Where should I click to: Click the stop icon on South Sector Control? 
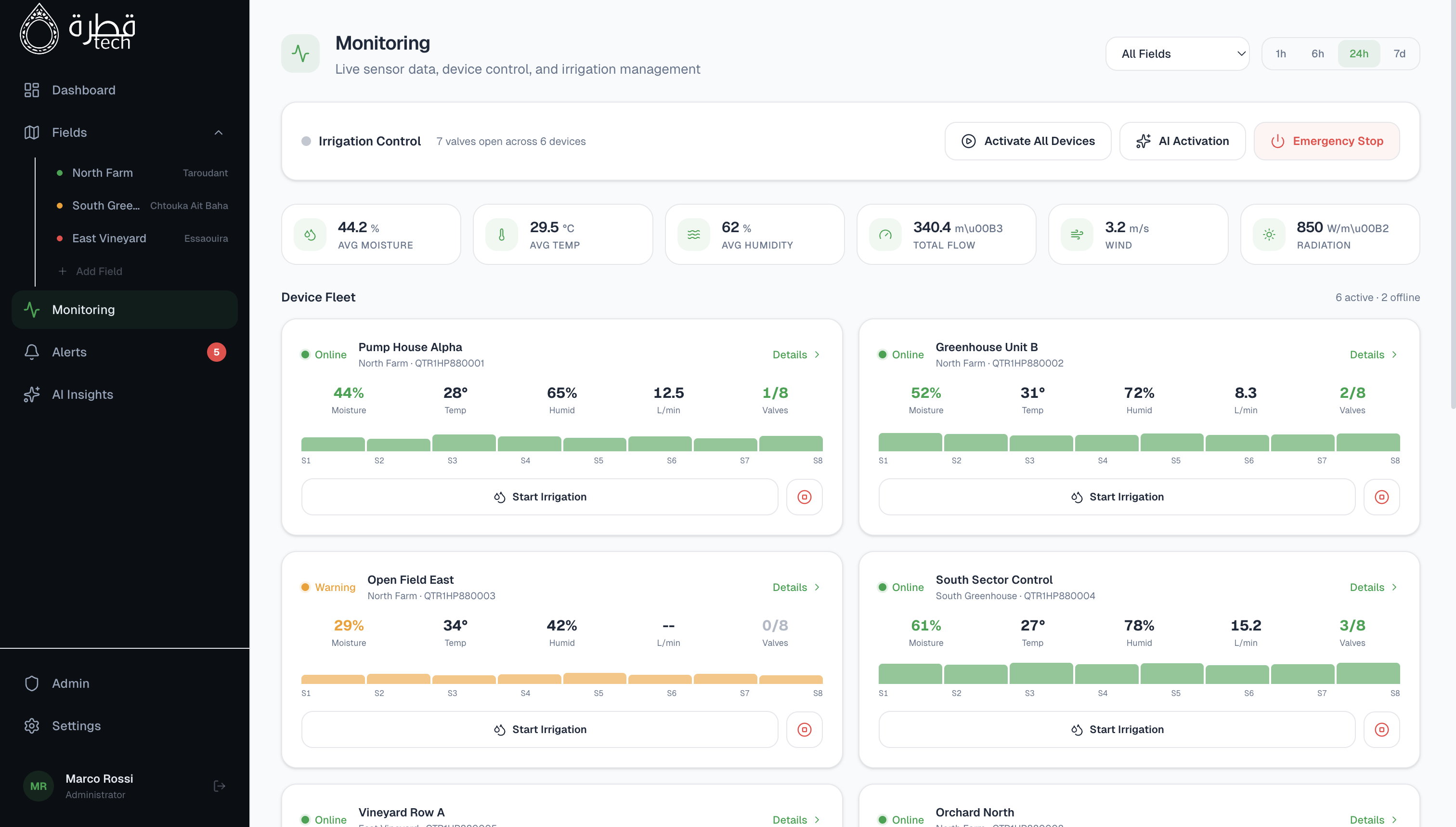coord(1381,729)
